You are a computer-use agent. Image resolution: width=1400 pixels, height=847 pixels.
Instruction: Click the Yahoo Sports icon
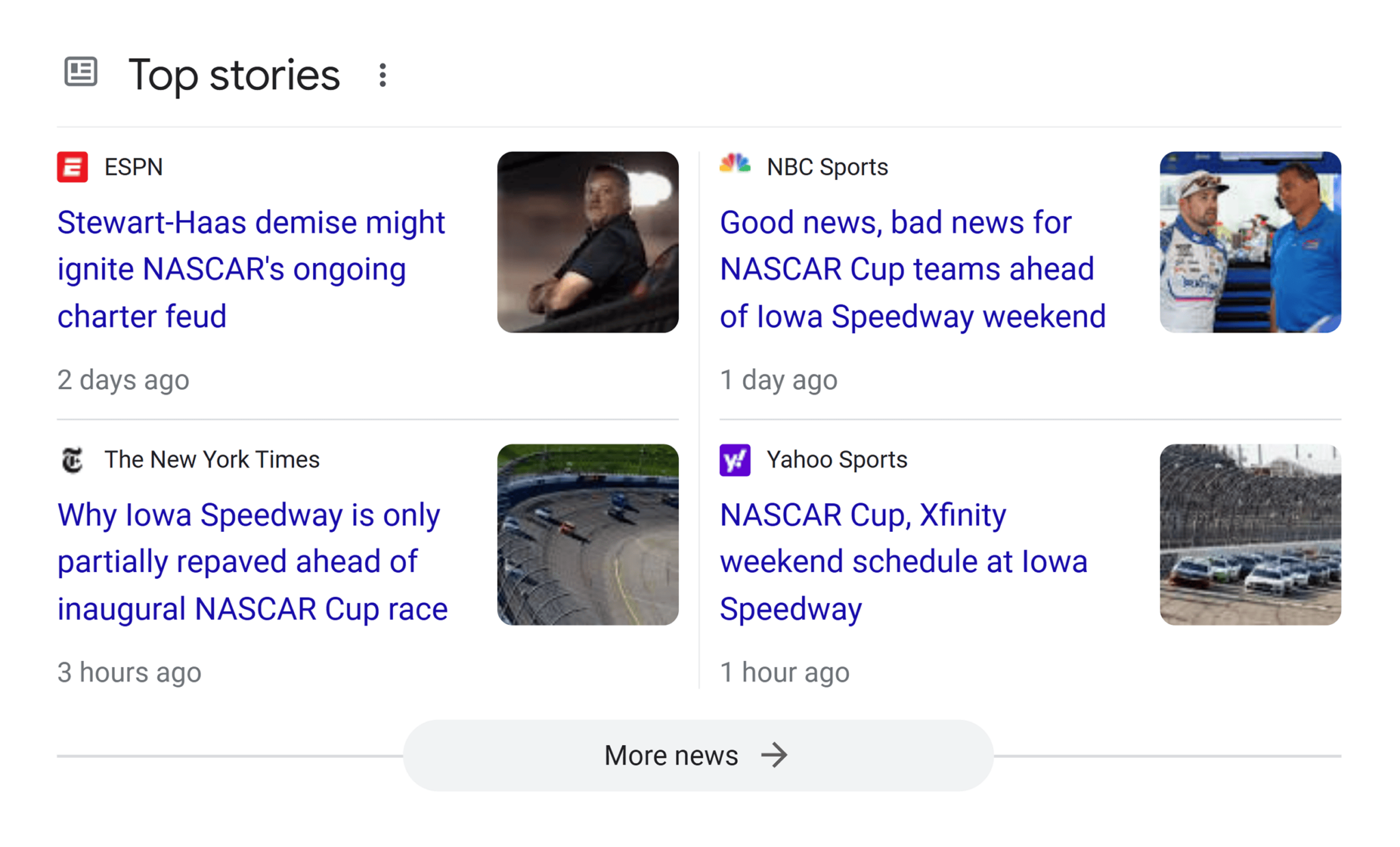coord(736,459)
